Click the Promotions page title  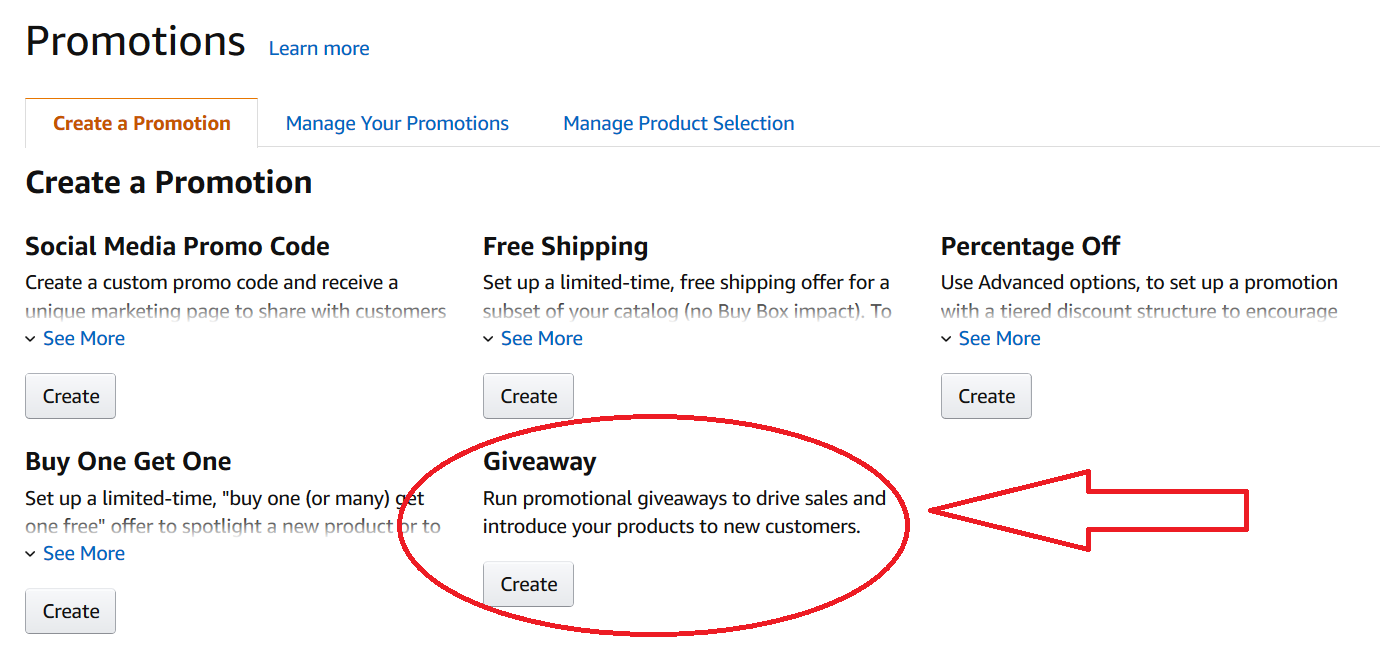click(x=135, y=42)
